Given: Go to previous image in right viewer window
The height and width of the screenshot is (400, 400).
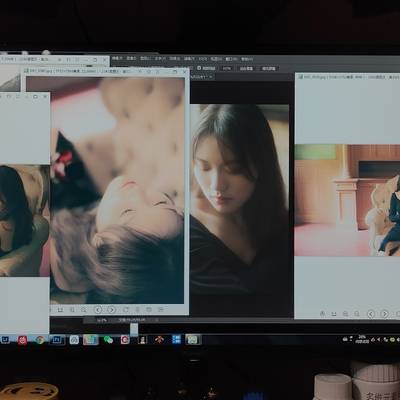Looking at the screenshot, I should coord(371,314).
